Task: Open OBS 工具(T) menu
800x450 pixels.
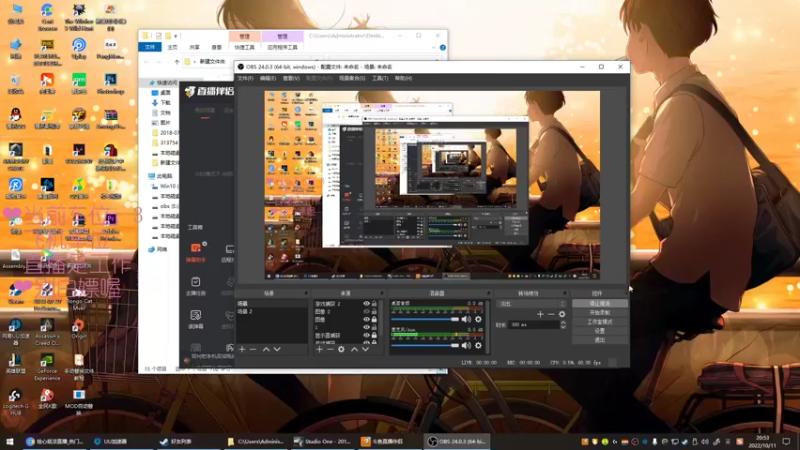Action: point(380,79)
